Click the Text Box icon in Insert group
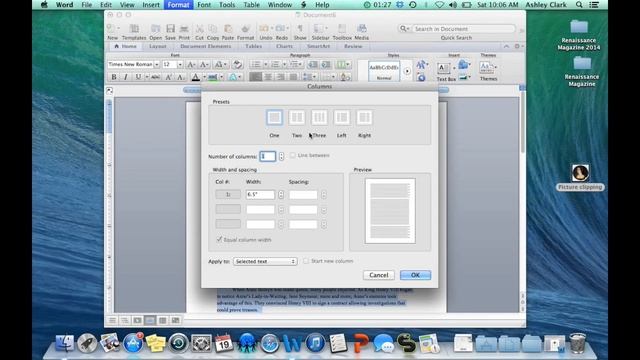 (443, 69)
